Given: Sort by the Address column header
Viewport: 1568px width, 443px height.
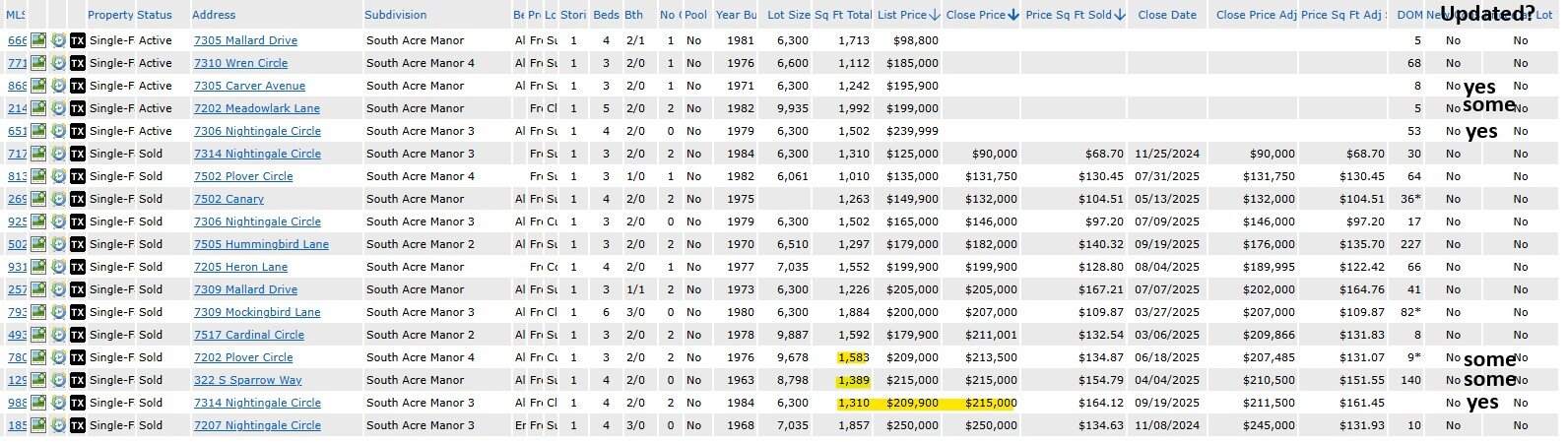Looking at the screenshot, I should click(x=214, y=16).
